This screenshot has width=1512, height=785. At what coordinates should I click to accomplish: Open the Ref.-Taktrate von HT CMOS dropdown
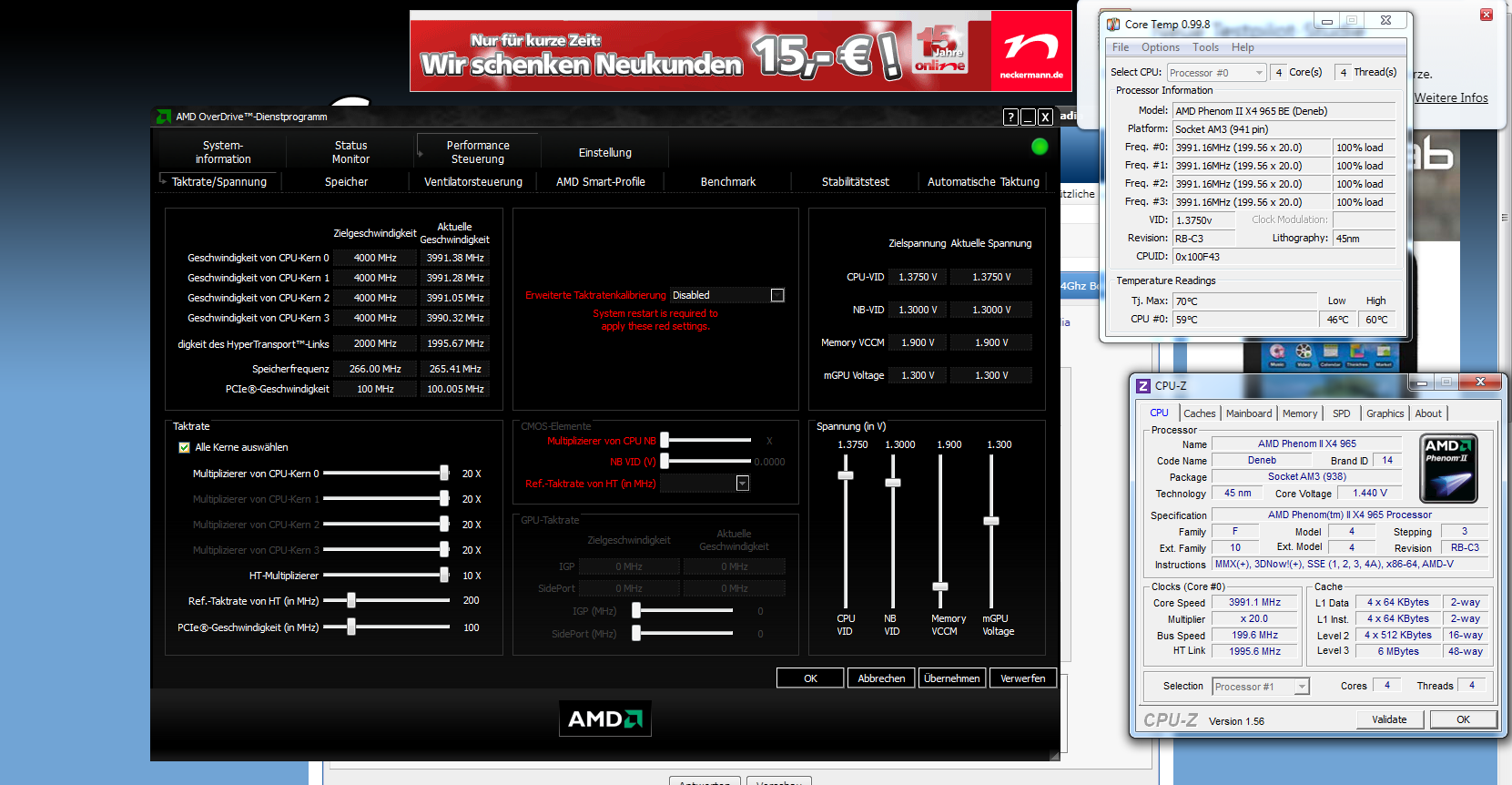pos(742,484)
